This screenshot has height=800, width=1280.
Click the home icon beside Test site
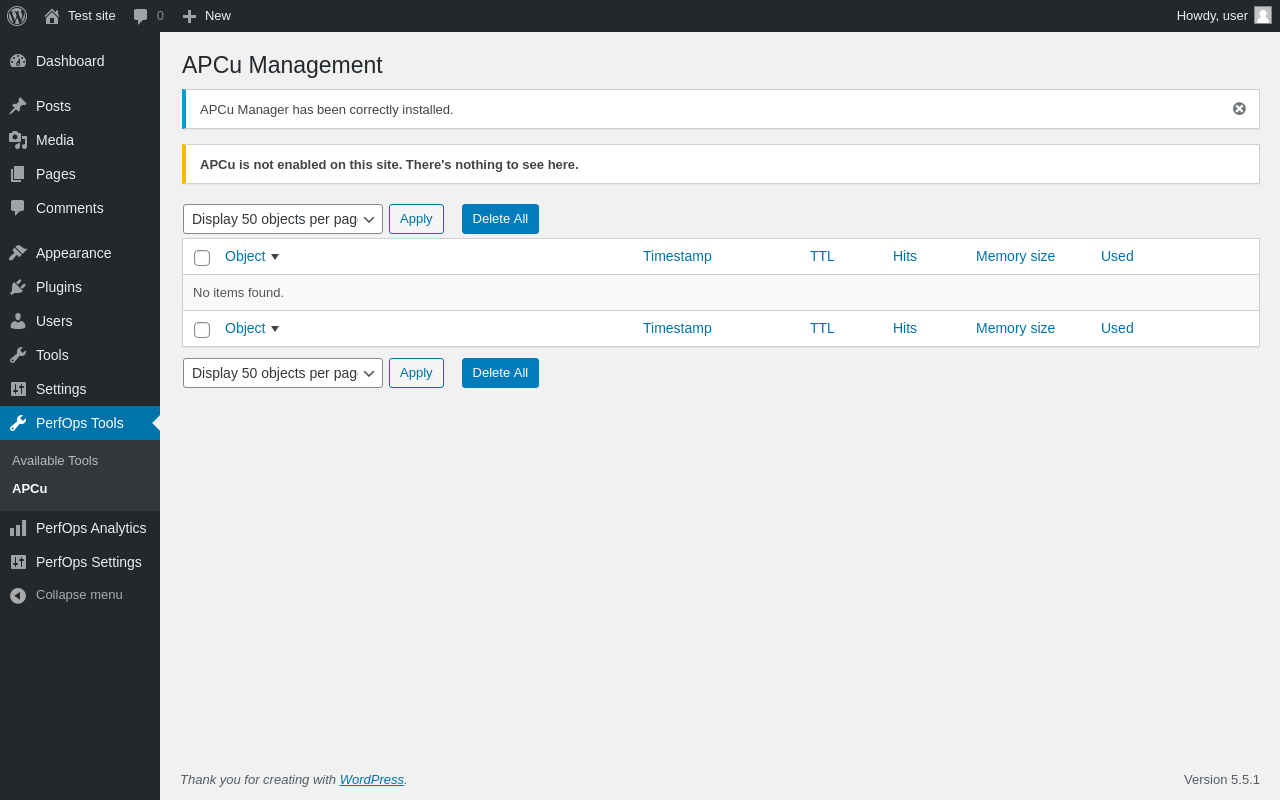click(x=52, y=16)
